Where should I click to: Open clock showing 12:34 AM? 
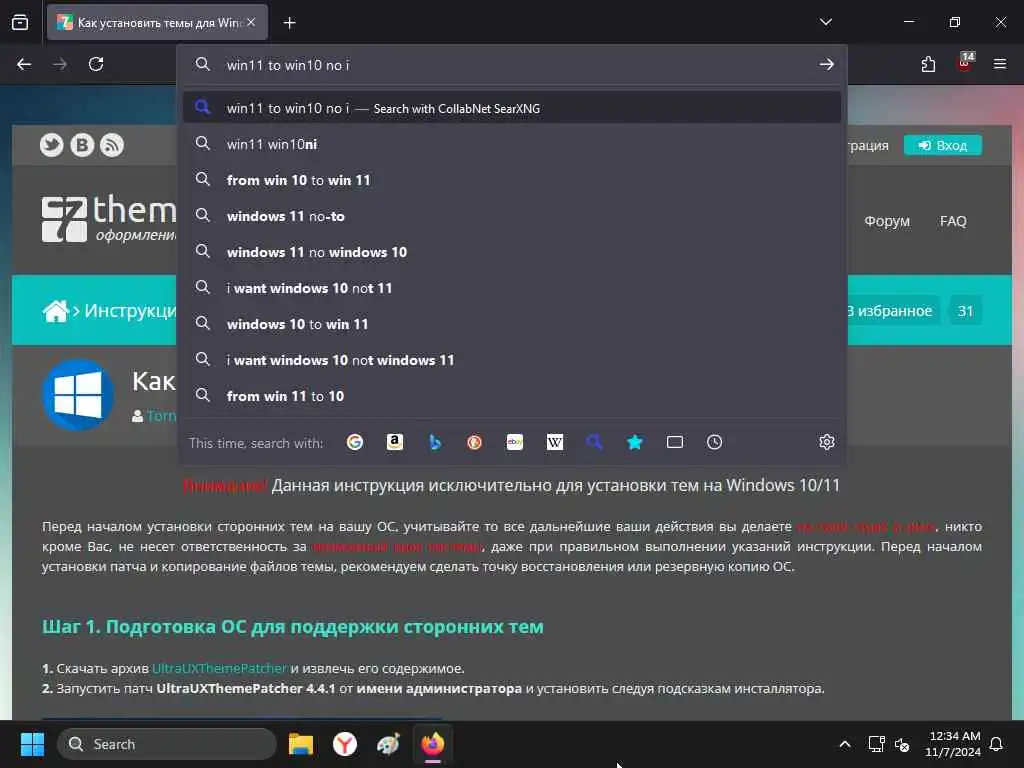click(953, 744)
